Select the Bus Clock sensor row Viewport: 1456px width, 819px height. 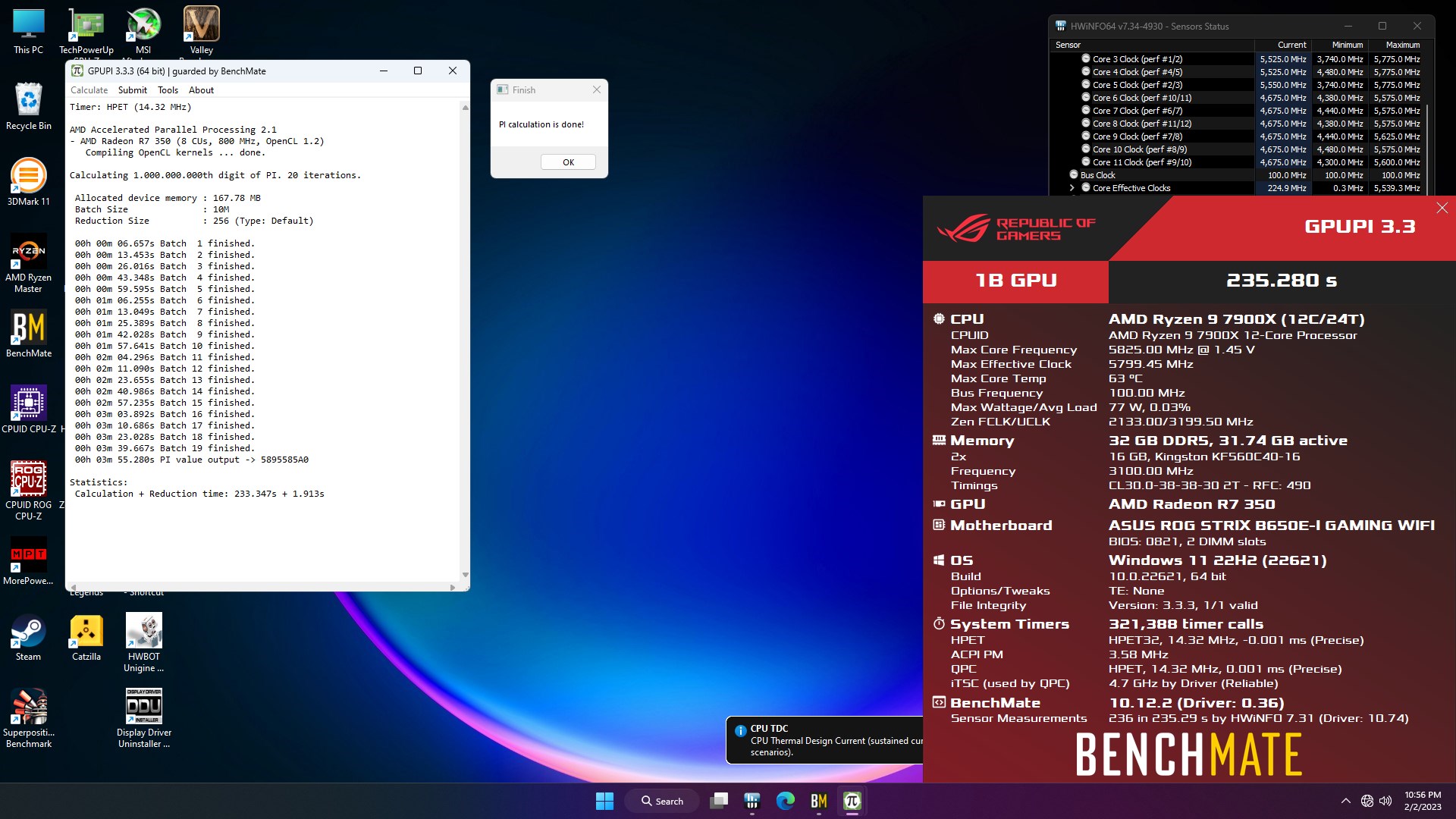coord(1235,175)
